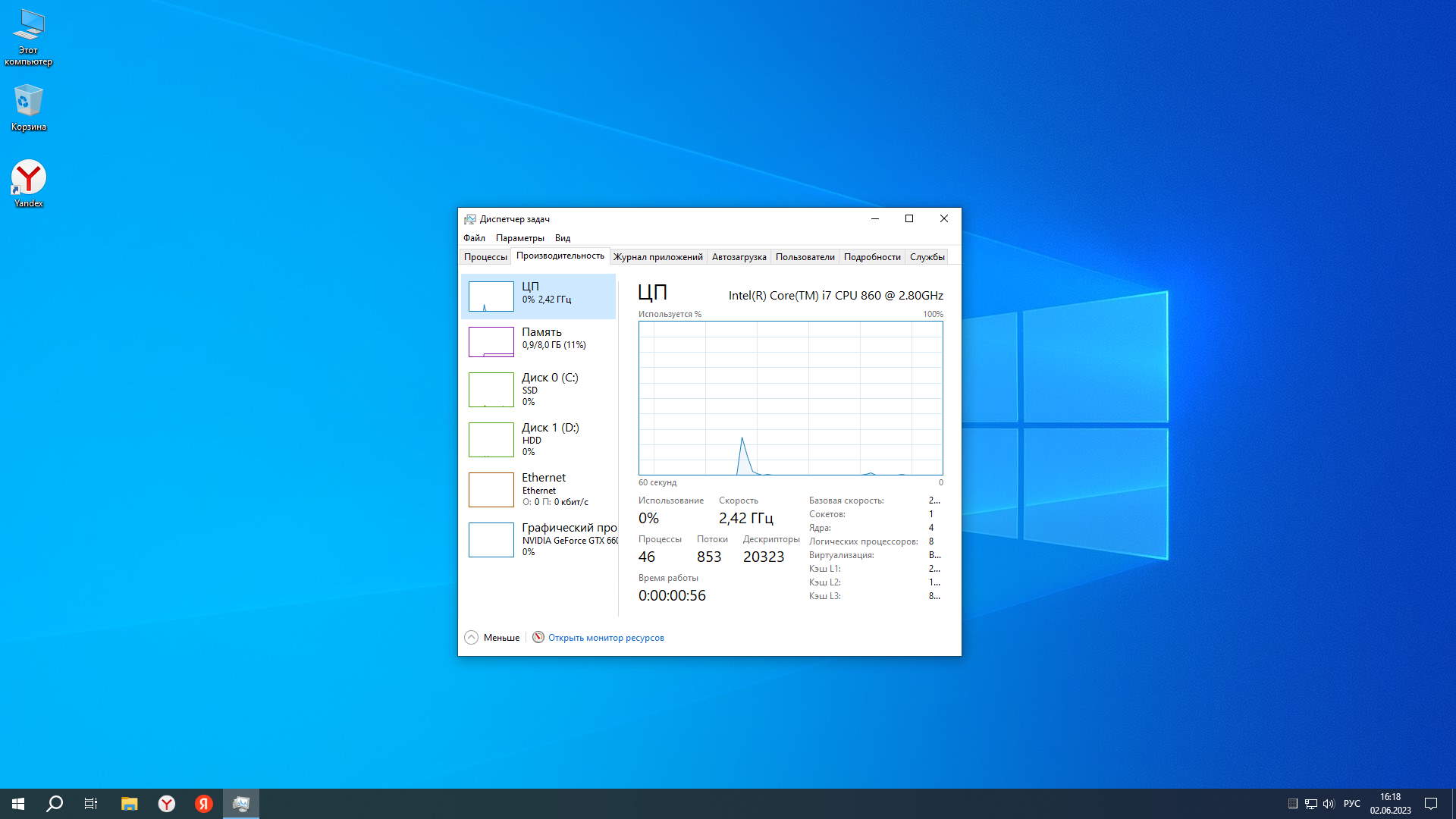The width and height of the screenshot is (1456, 819).
Task: Click the resource monitor icon
Action: (x=538, y=638)
